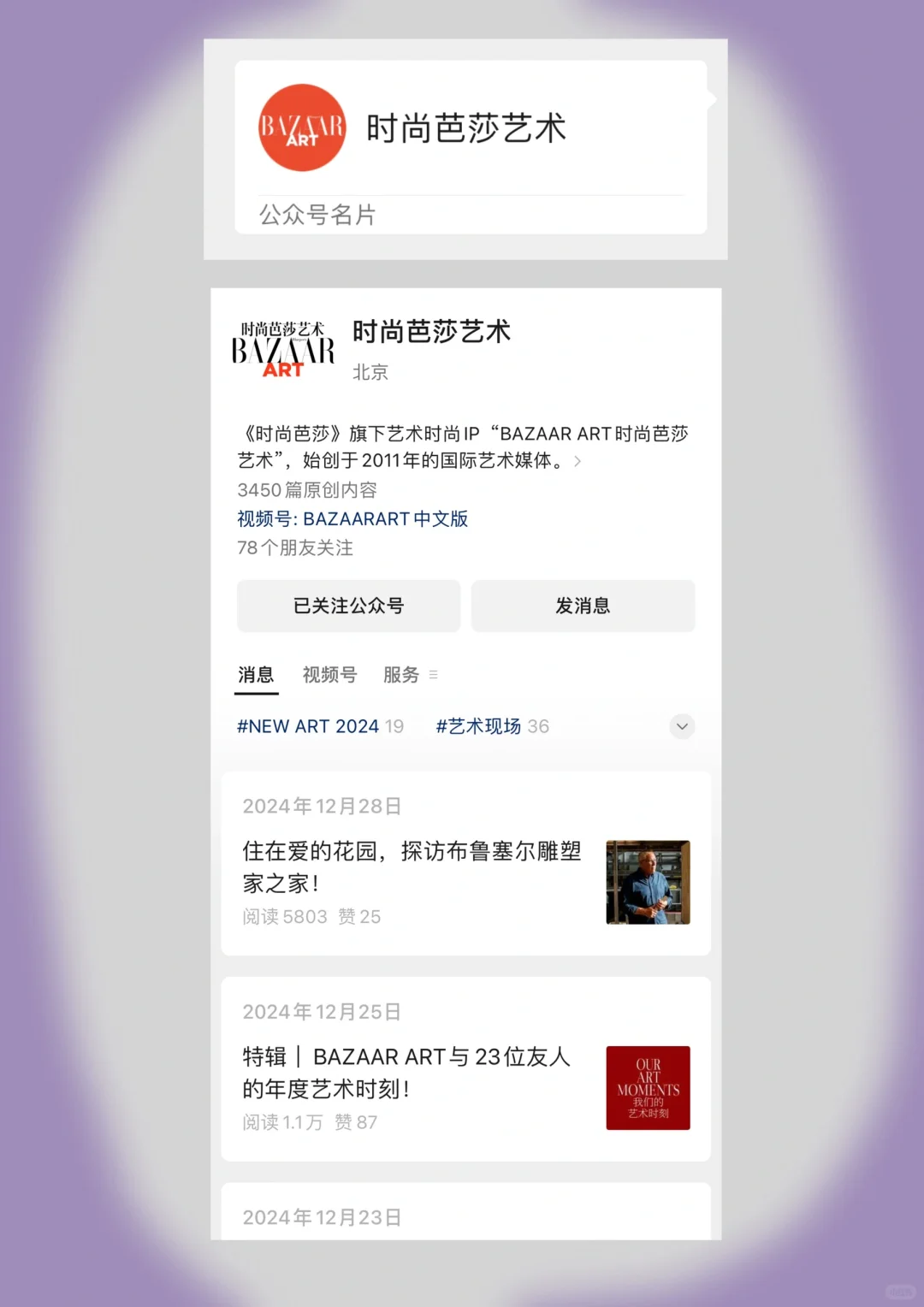Open the sculptor article thumbnail
Image resolution: width=924 pixels, height=1307 pixels.
point(648,882)
